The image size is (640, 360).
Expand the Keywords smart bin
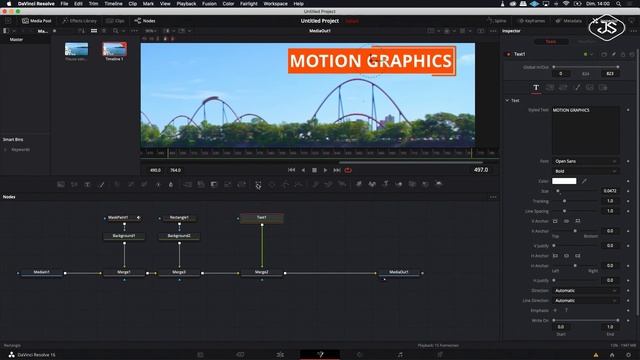coord(5,150)
